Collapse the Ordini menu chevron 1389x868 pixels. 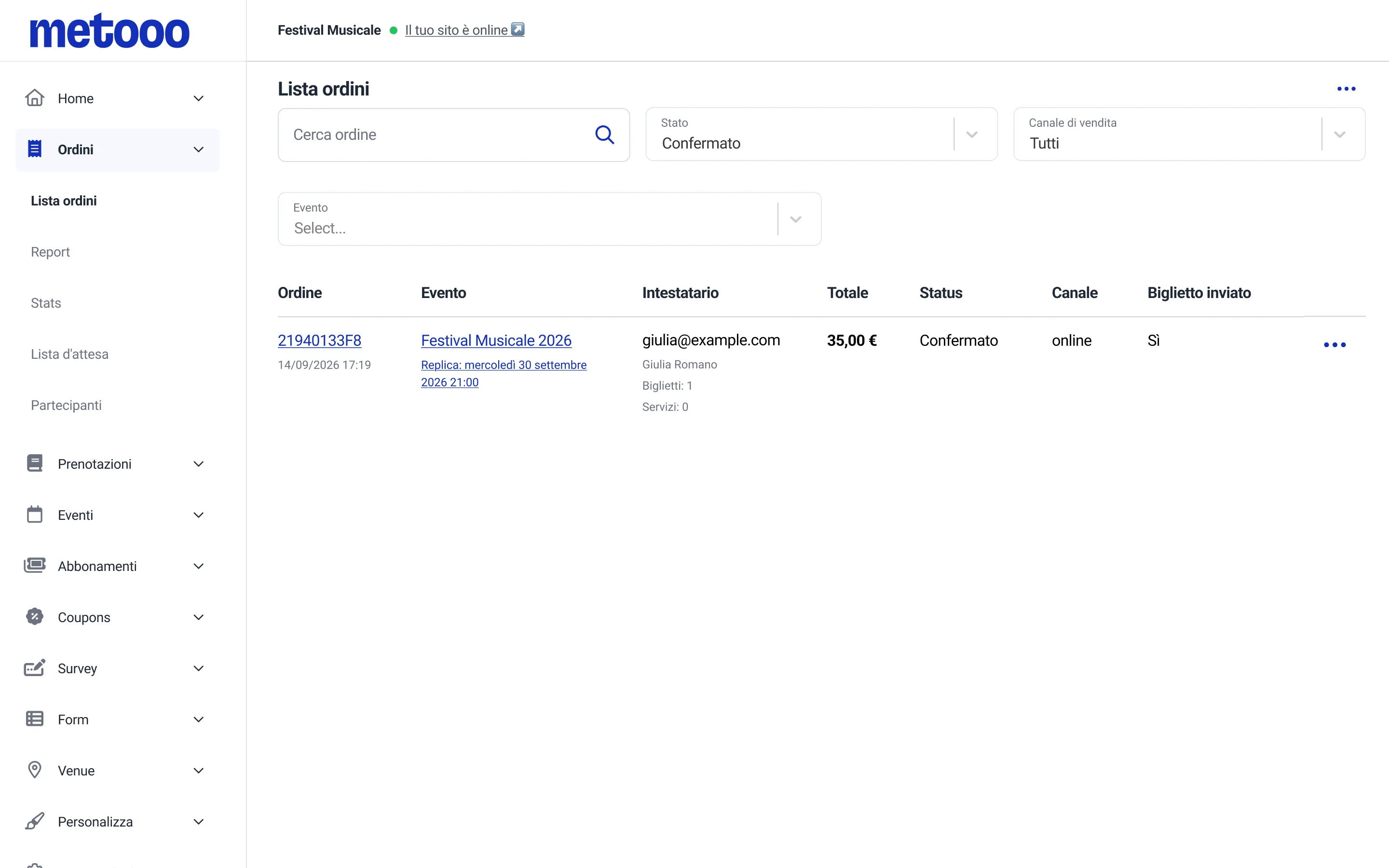199,149
